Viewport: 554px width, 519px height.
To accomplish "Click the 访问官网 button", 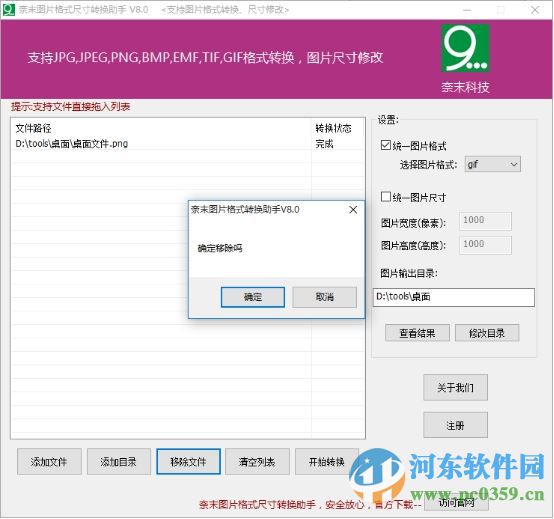I will (456, 502).
